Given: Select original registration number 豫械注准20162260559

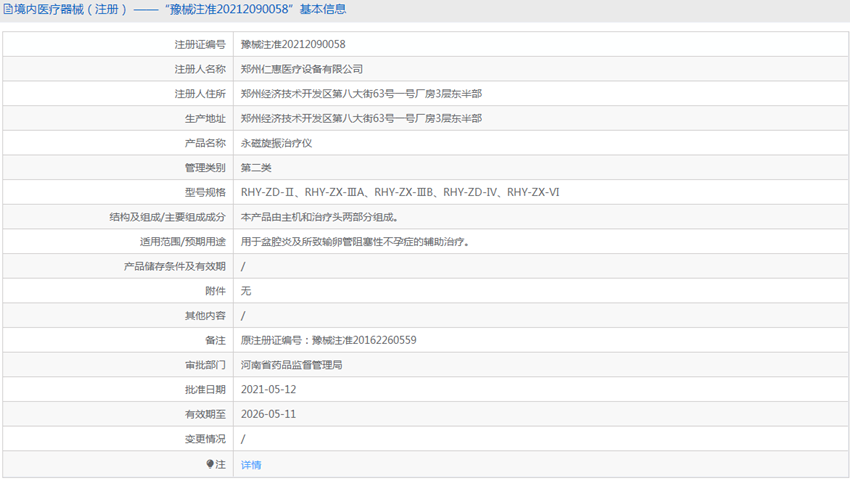Looking at the screenshot, I should [x=364, y=340].
